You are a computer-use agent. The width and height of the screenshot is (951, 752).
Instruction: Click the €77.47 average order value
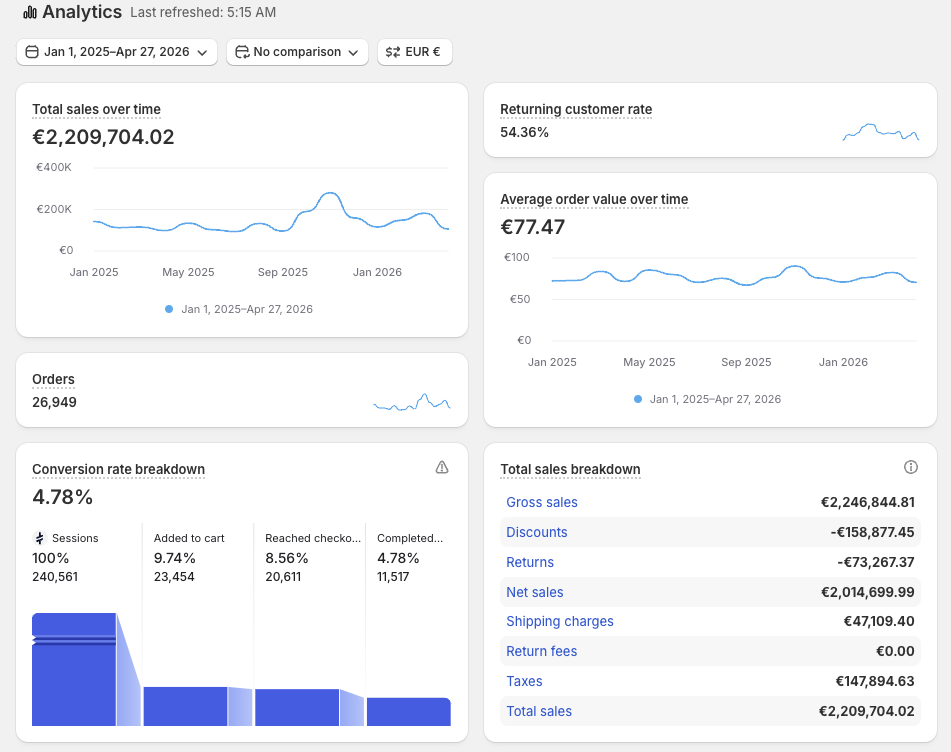(533, 227)
